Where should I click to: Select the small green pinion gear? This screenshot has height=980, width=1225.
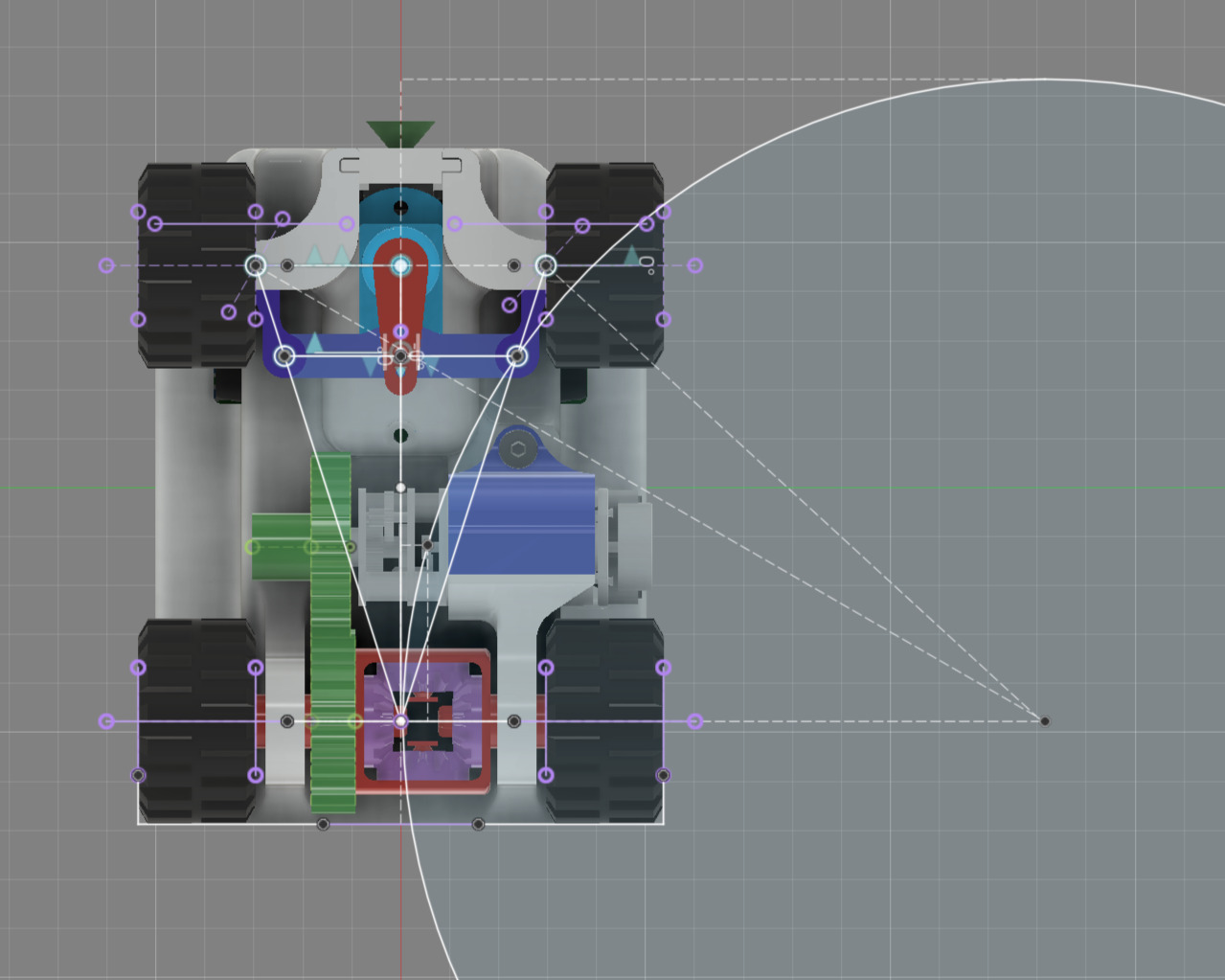(281, 547)
